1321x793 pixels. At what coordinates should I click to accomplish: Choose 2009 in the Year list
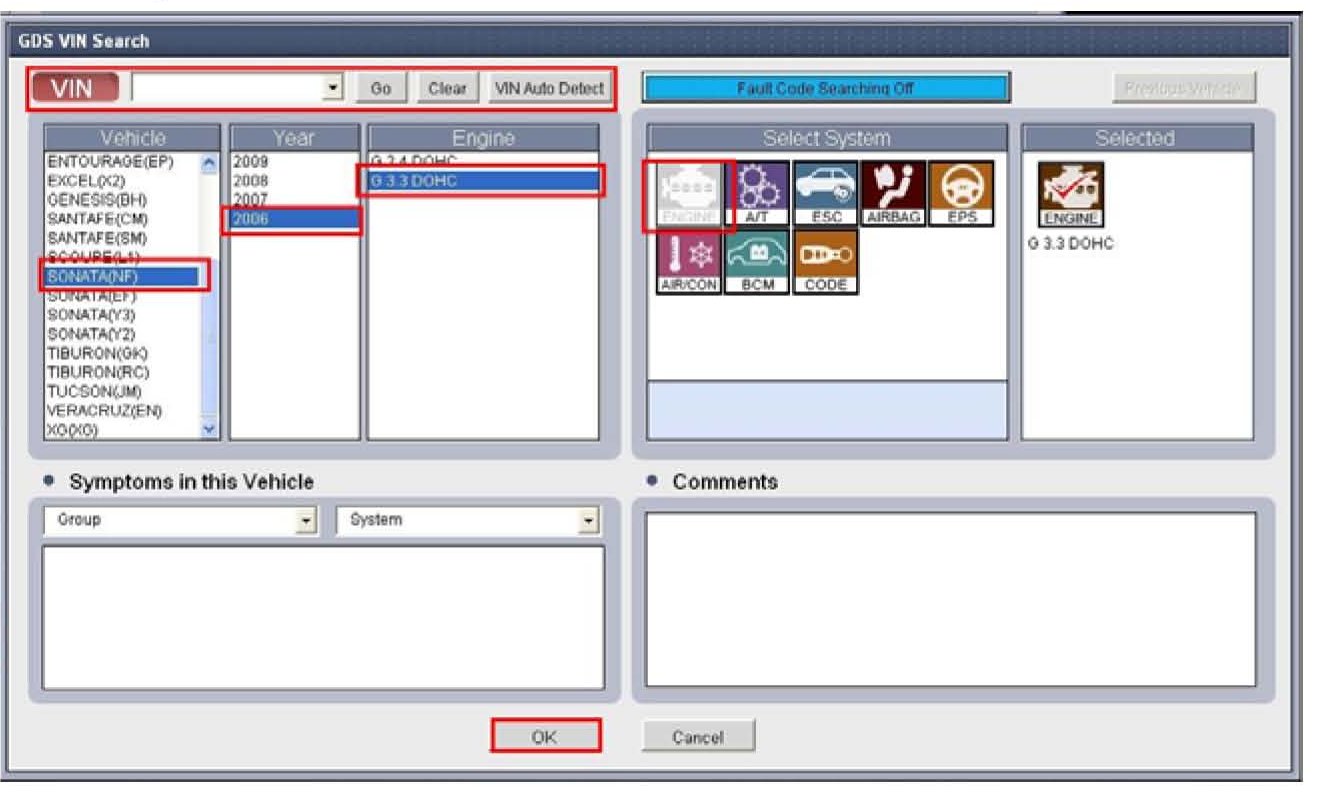(250, 161)
